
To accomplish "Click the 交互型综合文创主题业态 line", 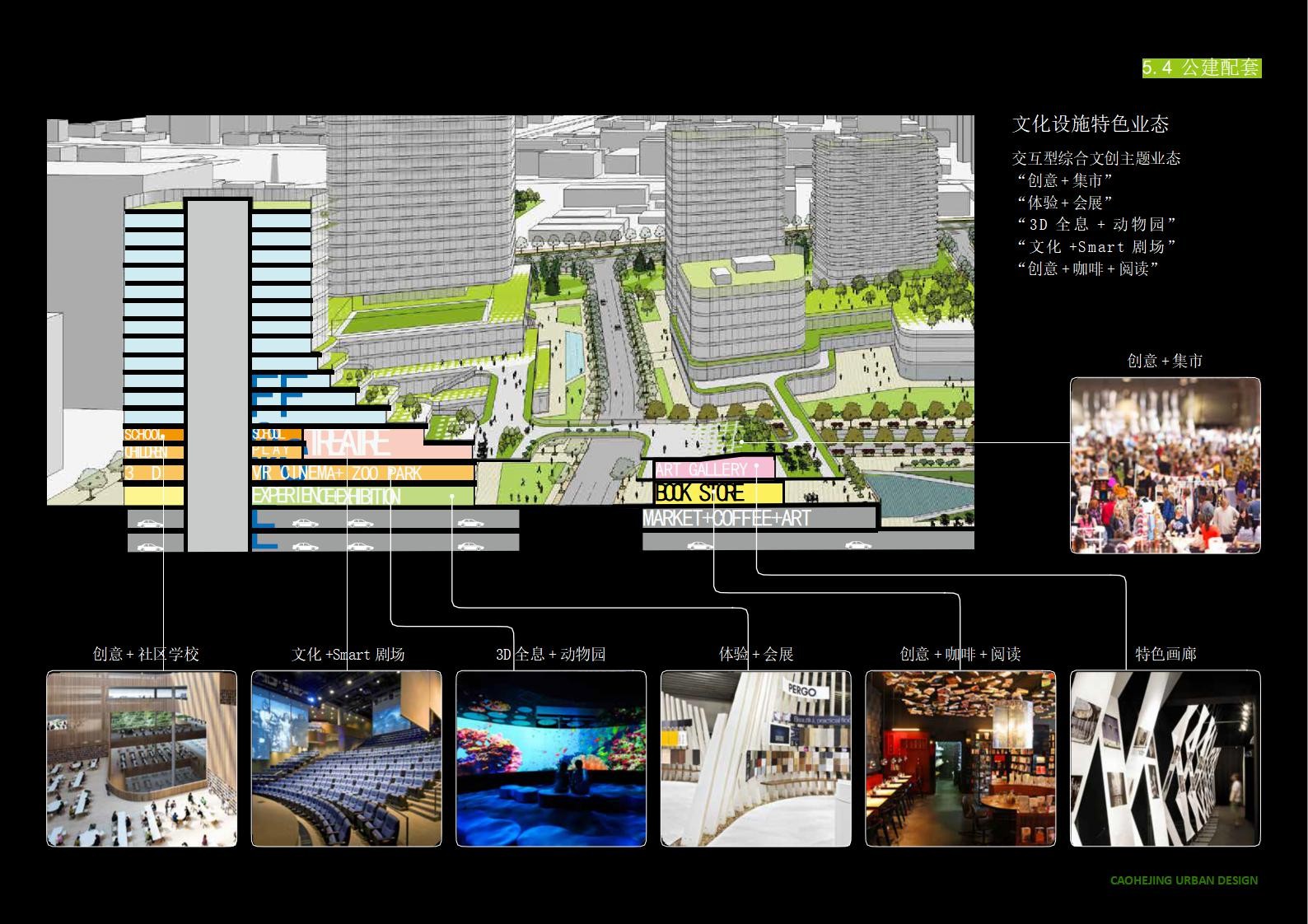I will (1096, 158).
